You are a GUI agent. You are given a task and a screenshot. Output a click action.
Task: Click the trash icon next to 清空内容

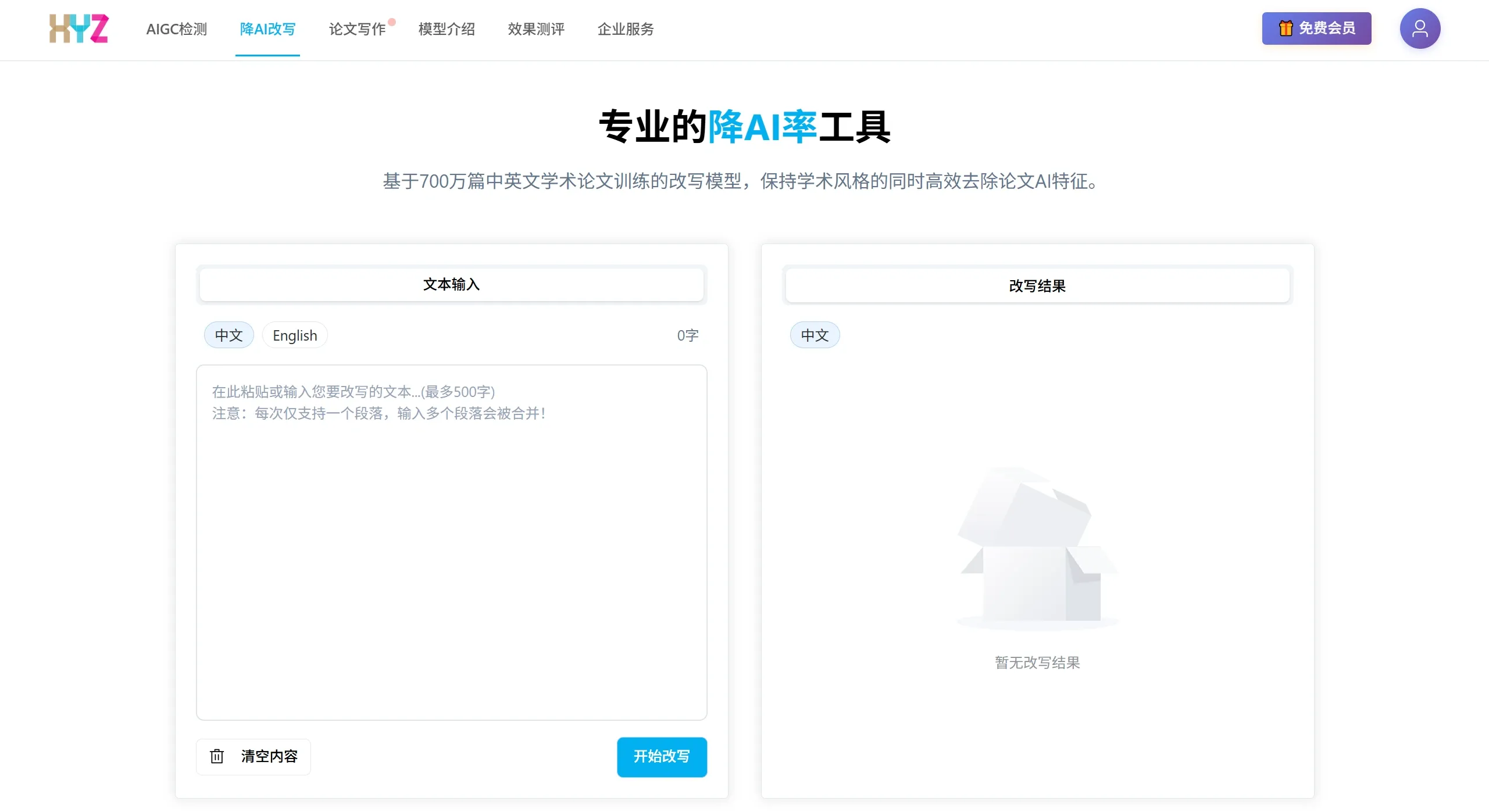click(x=217, y=756)
